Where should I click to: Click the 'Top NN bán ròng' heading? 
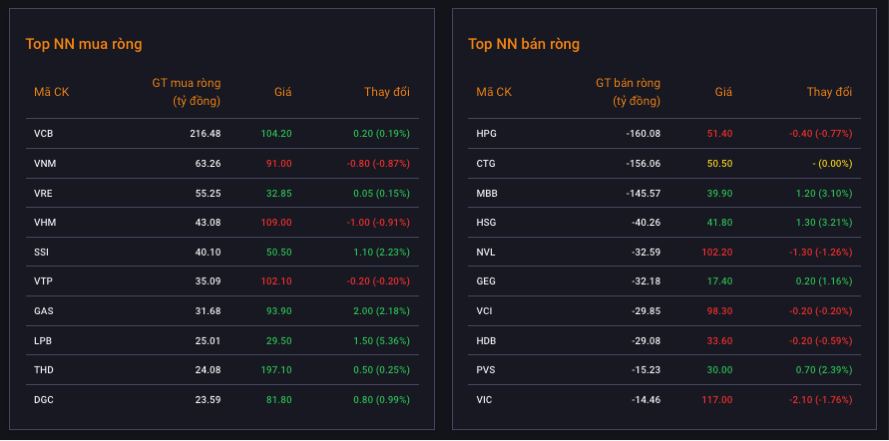coord(524,44)
